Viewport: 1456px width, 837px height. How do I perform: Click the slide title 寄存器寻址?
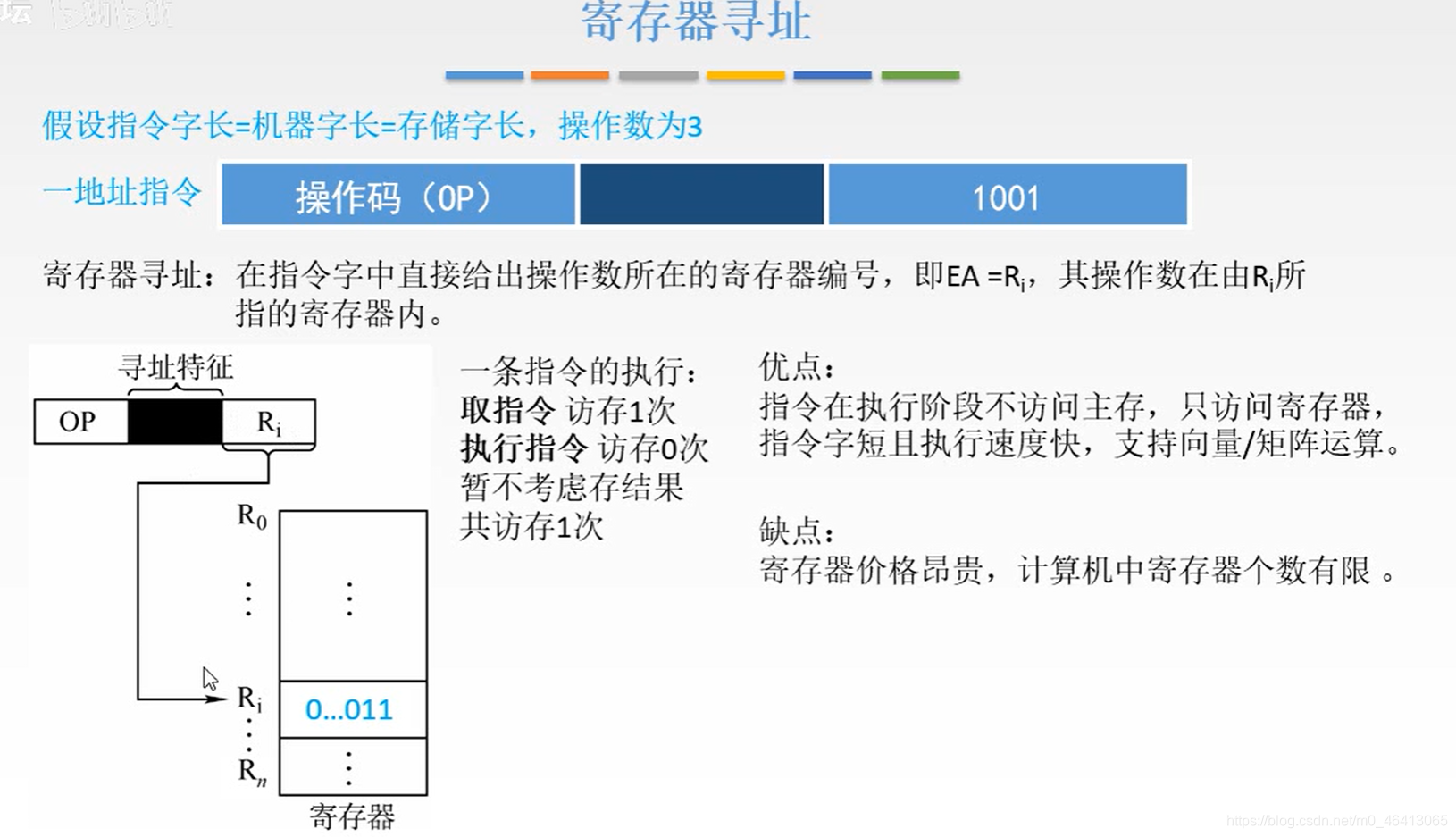tap(696, 20)
